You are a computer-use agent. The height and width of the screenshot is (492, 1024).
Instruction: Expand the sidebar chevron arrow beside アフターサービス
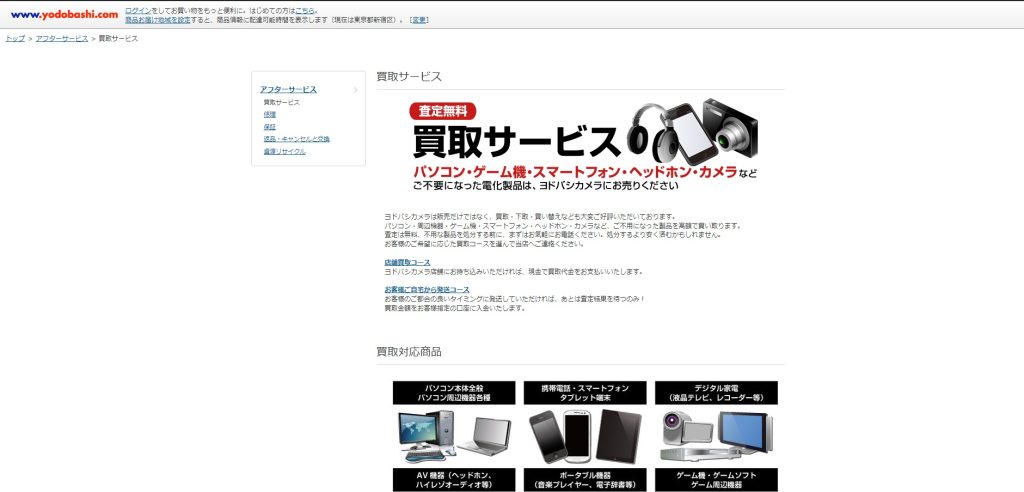click(x=355, y=90)
